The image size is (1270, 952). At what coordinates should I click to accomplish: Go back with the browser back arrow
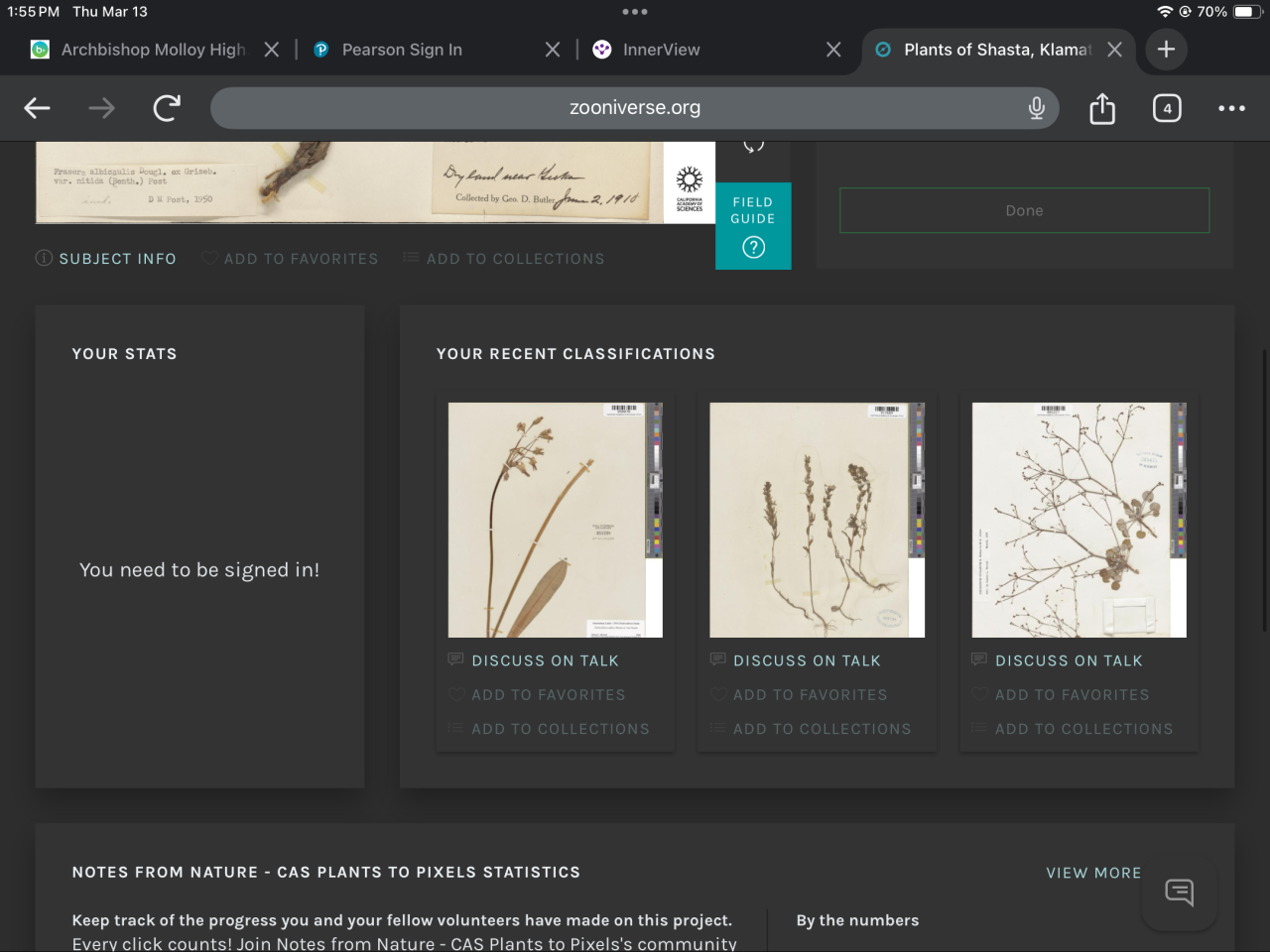click(37, 108)
